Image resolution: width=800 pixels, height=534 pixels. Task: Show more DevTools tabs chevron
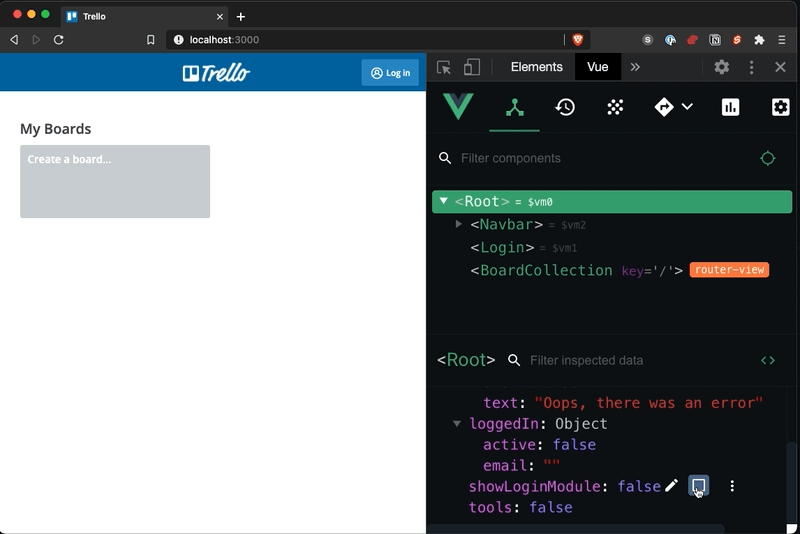[x=635, y=67]
